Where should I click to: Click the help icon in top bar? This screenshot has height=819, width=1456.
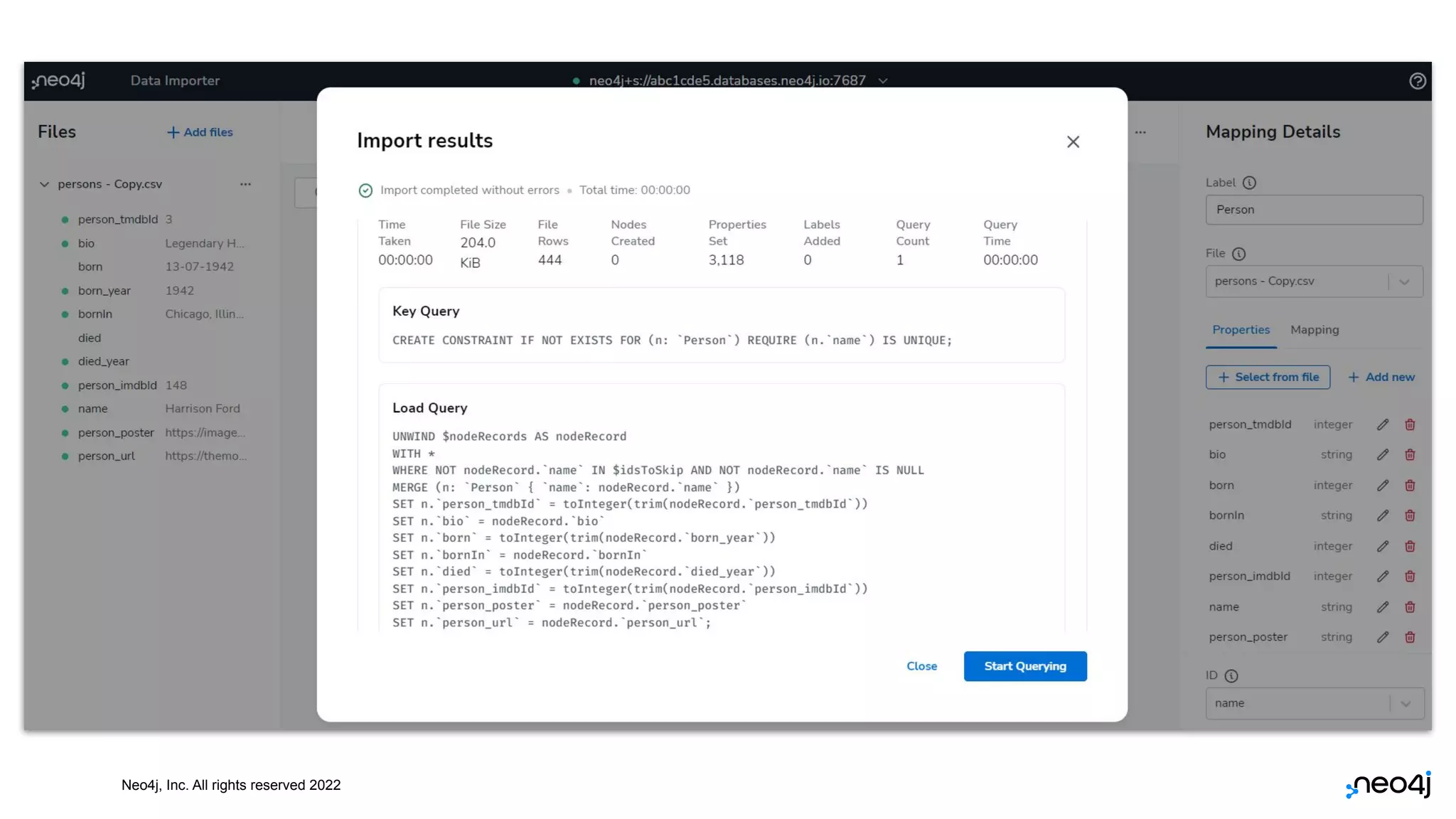(x=1417, y=81)
